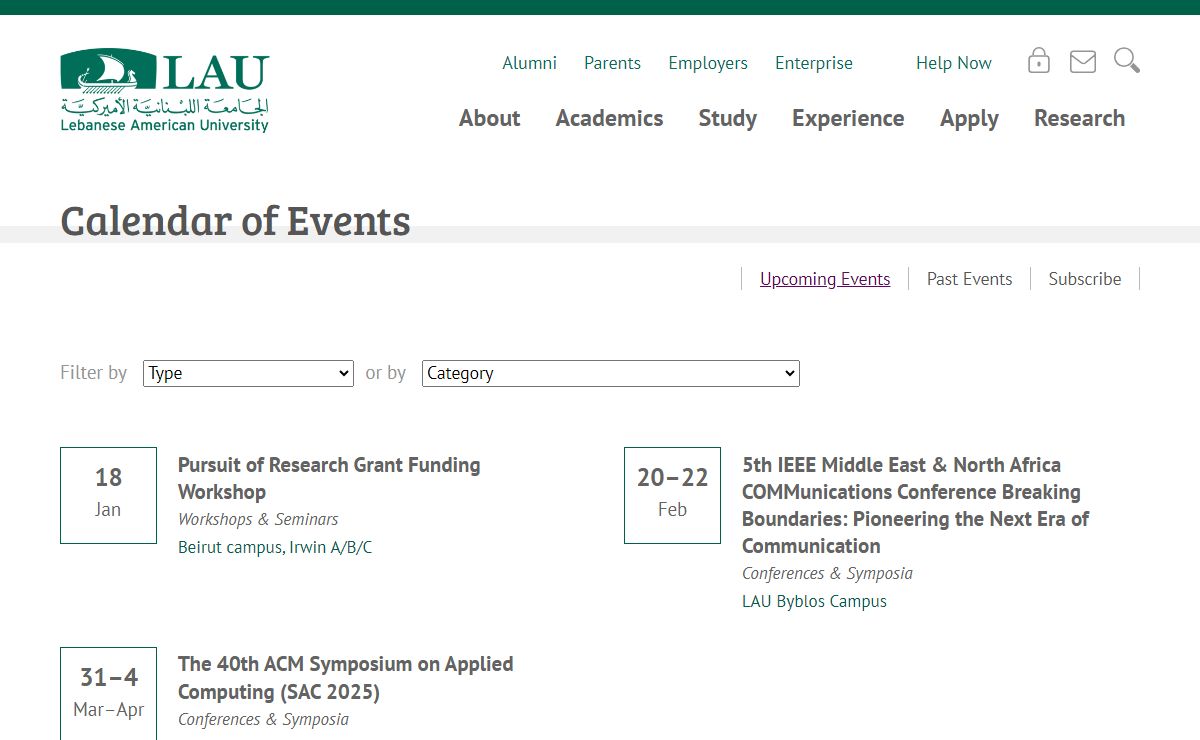Go to the Parents page
Viewport: 1200px width, 740px height.
coord(613,63)
